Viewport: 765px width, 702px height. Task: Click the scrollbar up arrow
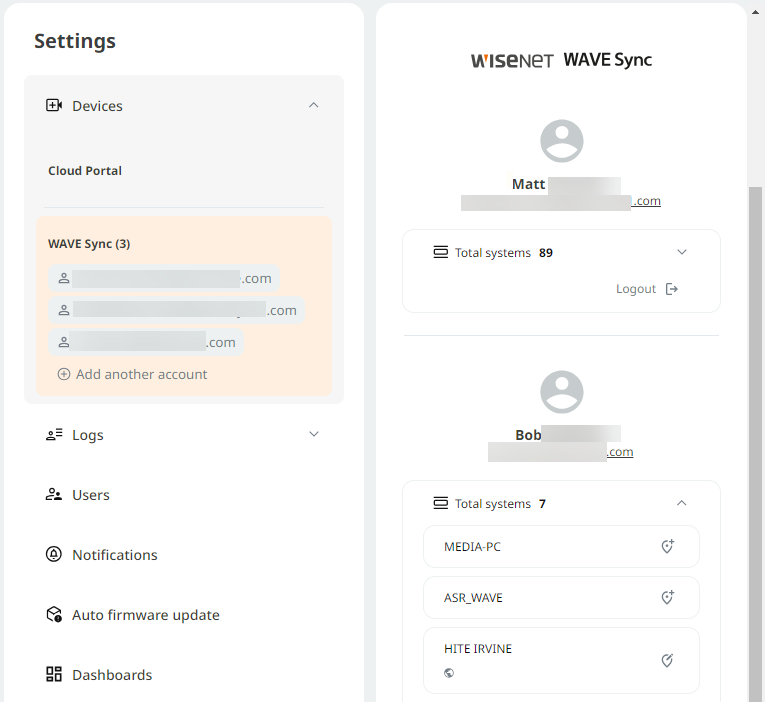[756, 12]
